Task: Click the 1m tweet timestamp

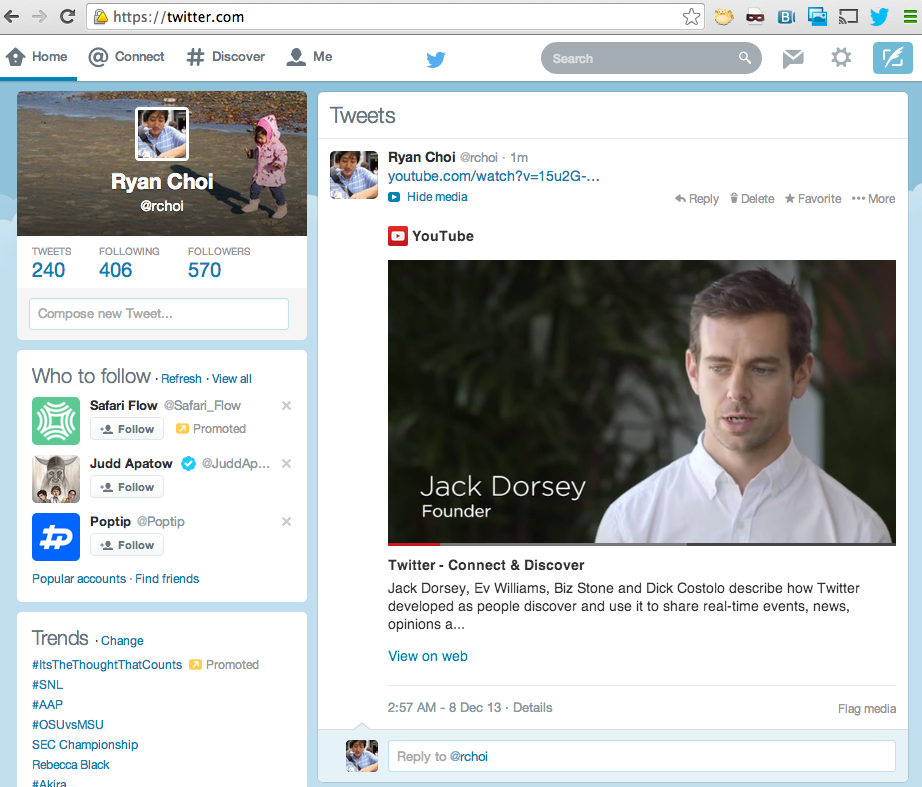Action: 519,158
